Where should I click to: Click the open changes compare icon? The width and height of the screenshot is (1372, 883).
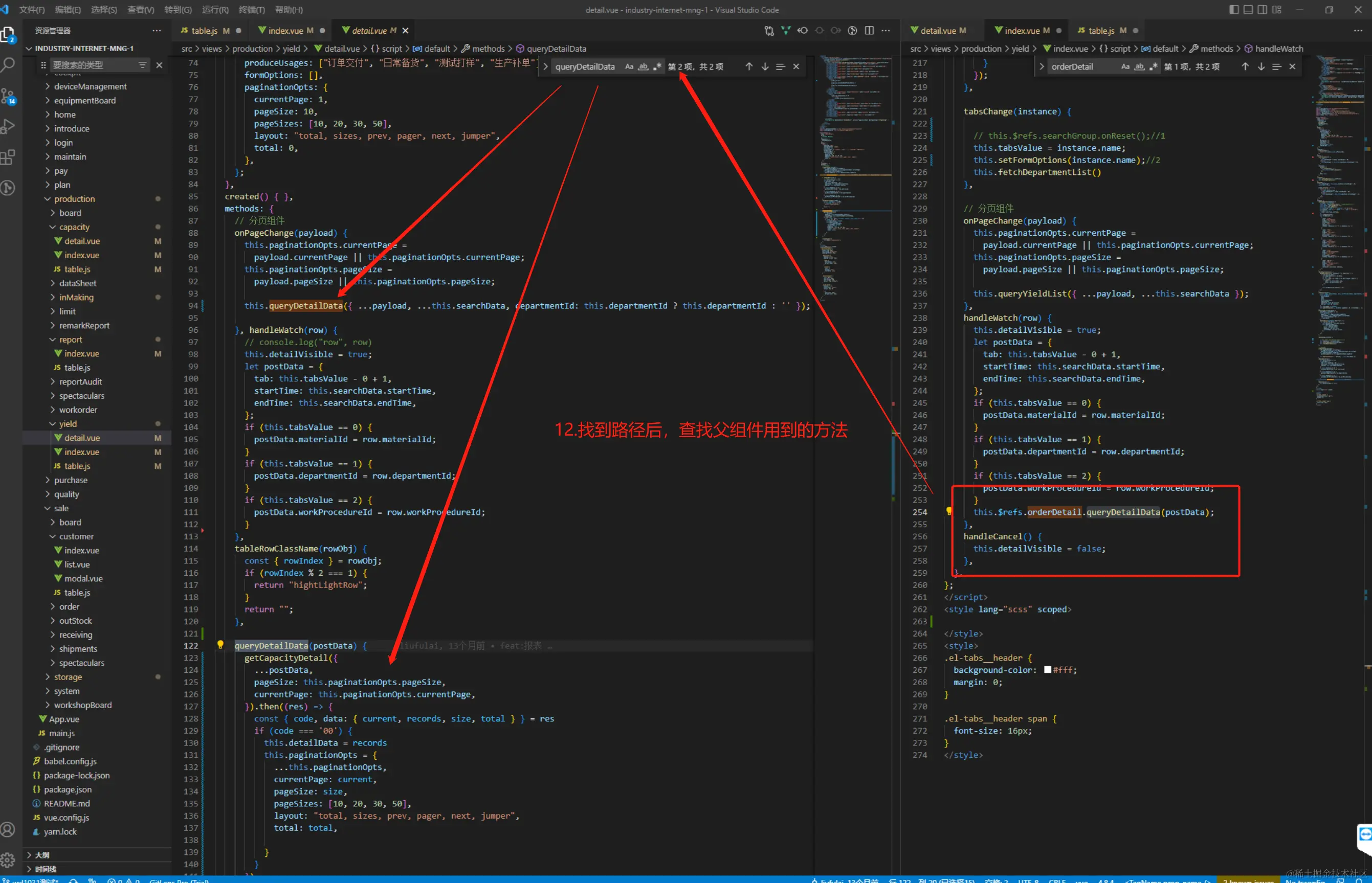click(769, 30)
